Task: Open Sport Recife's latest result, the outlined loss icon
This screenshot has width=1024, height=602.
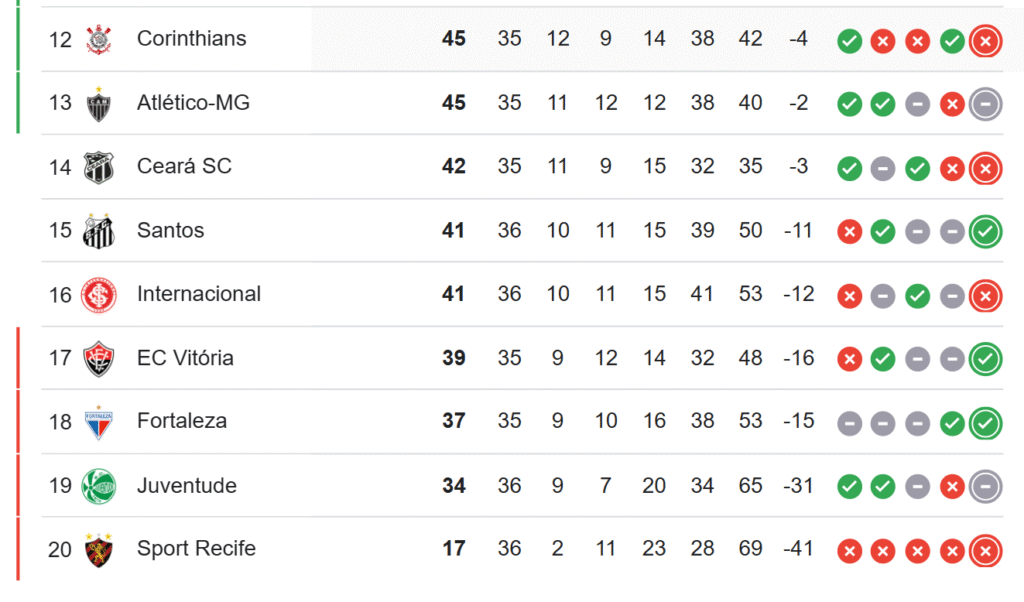Action: pyautogui.click(x=985, y=551)
